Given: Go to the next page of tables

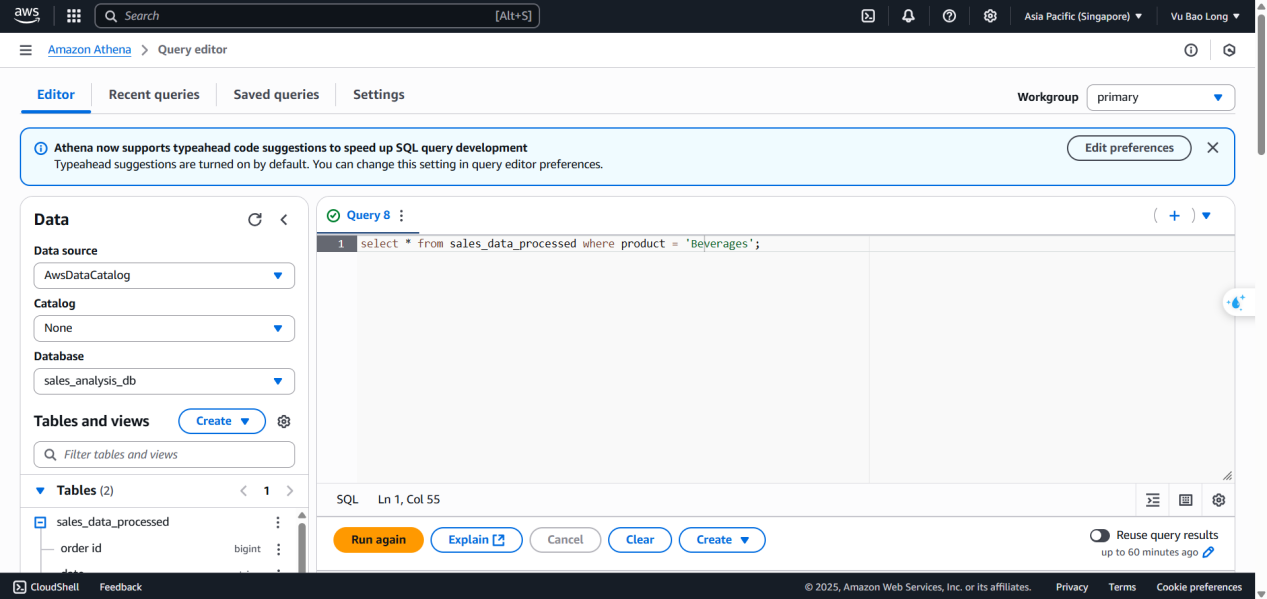Looking at the screenshot, I should tap(290, 491).
